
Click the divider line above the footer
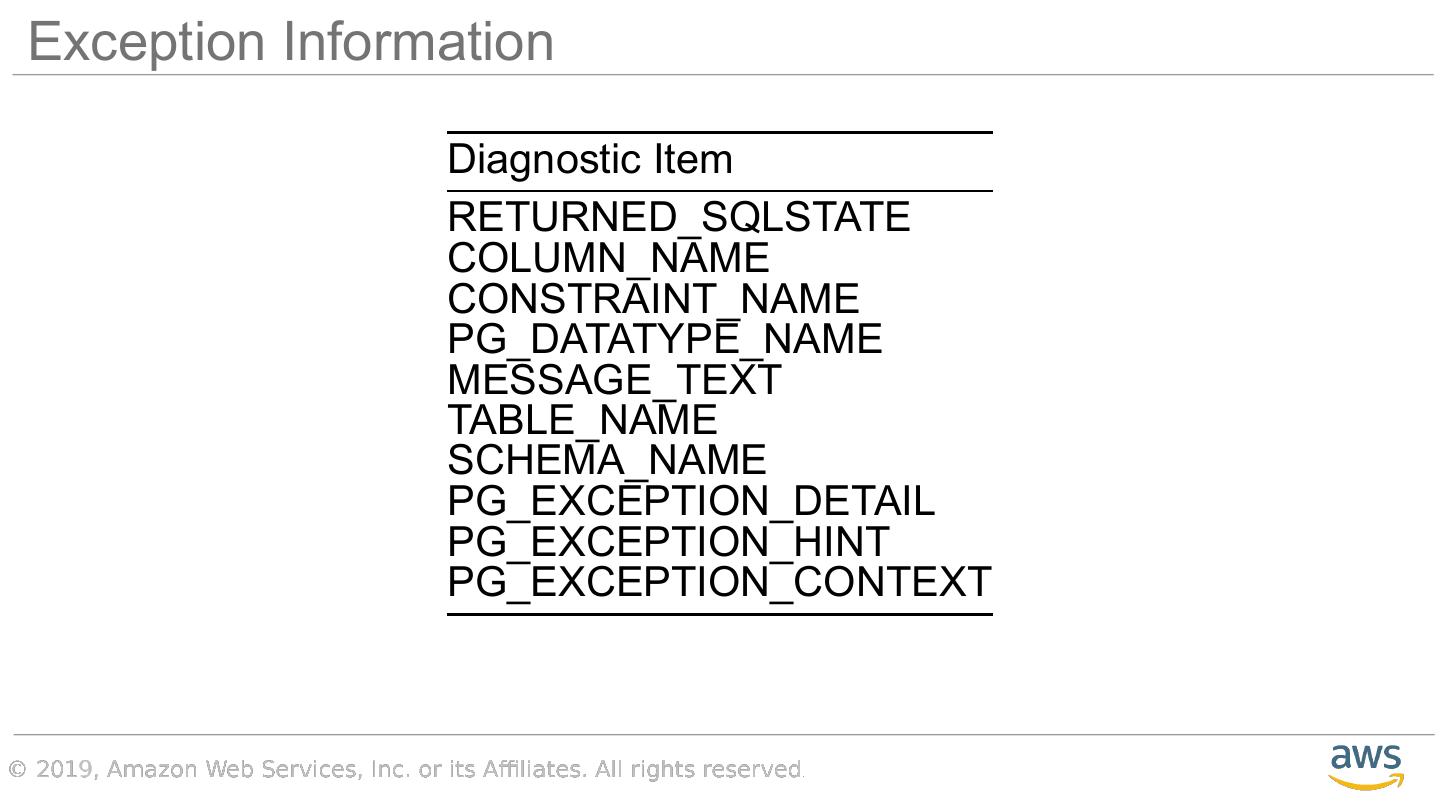[x=722, y=735]
